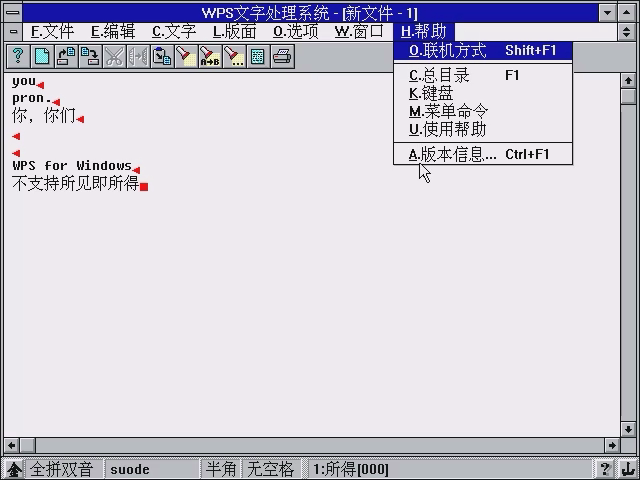This screenshot has height=480, width=640.
Task: Close the H.帮助 menu header
Action: (424, 32)
